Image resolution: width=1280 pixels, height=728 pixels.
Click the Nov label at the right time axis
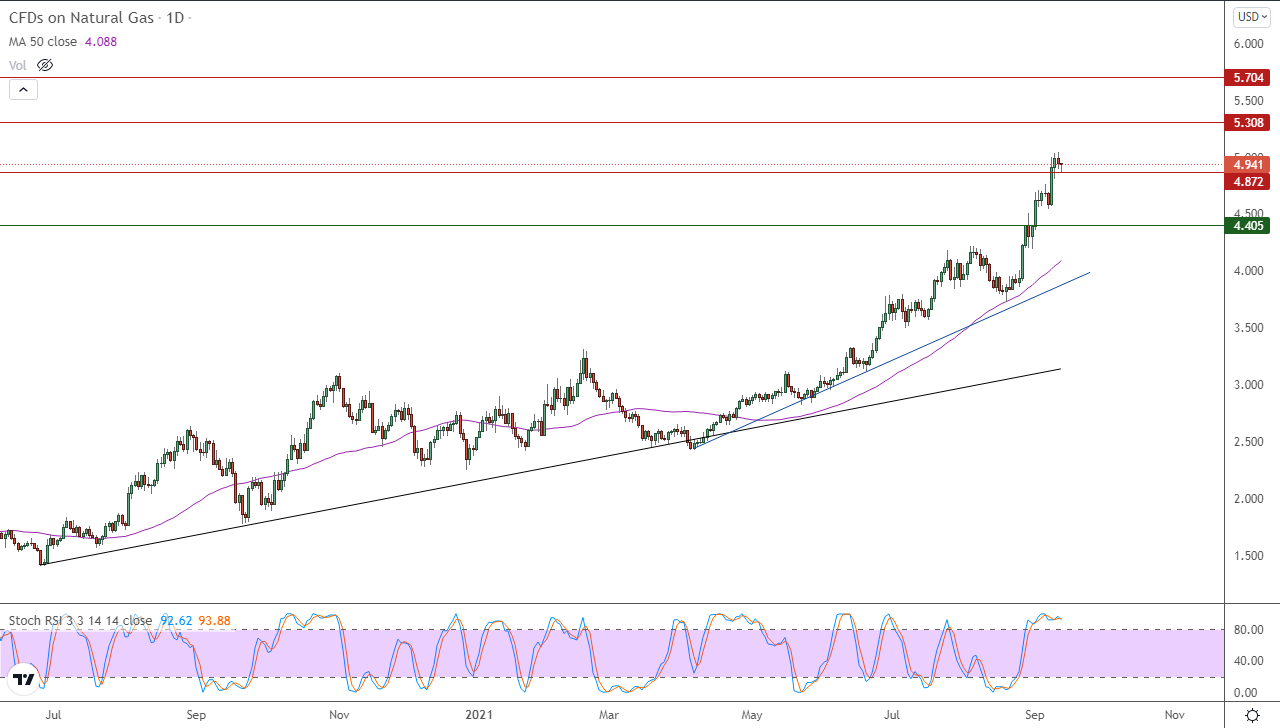tap(1175, 715)
